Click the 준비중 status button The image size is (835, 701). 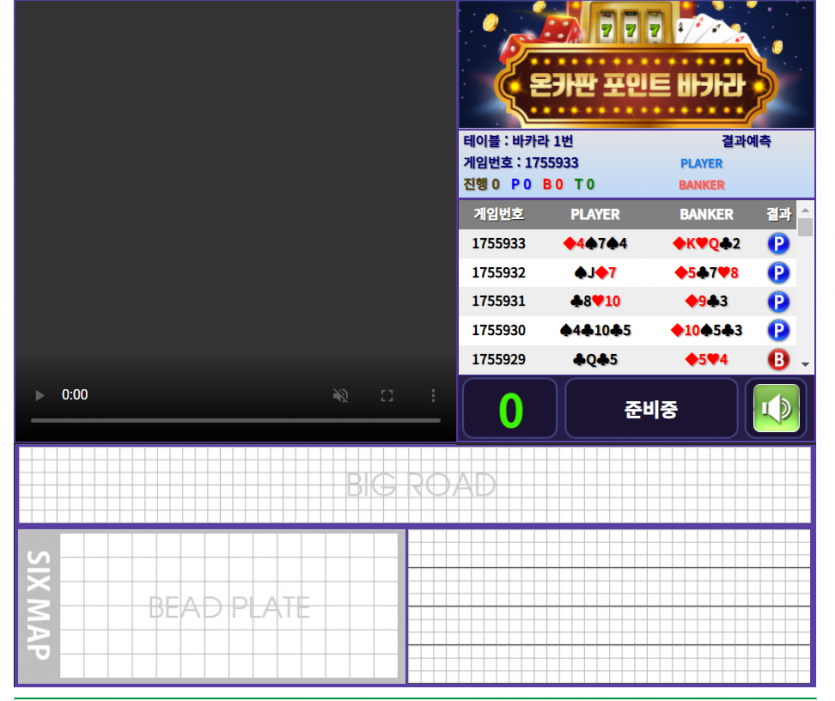click(651, 409)
